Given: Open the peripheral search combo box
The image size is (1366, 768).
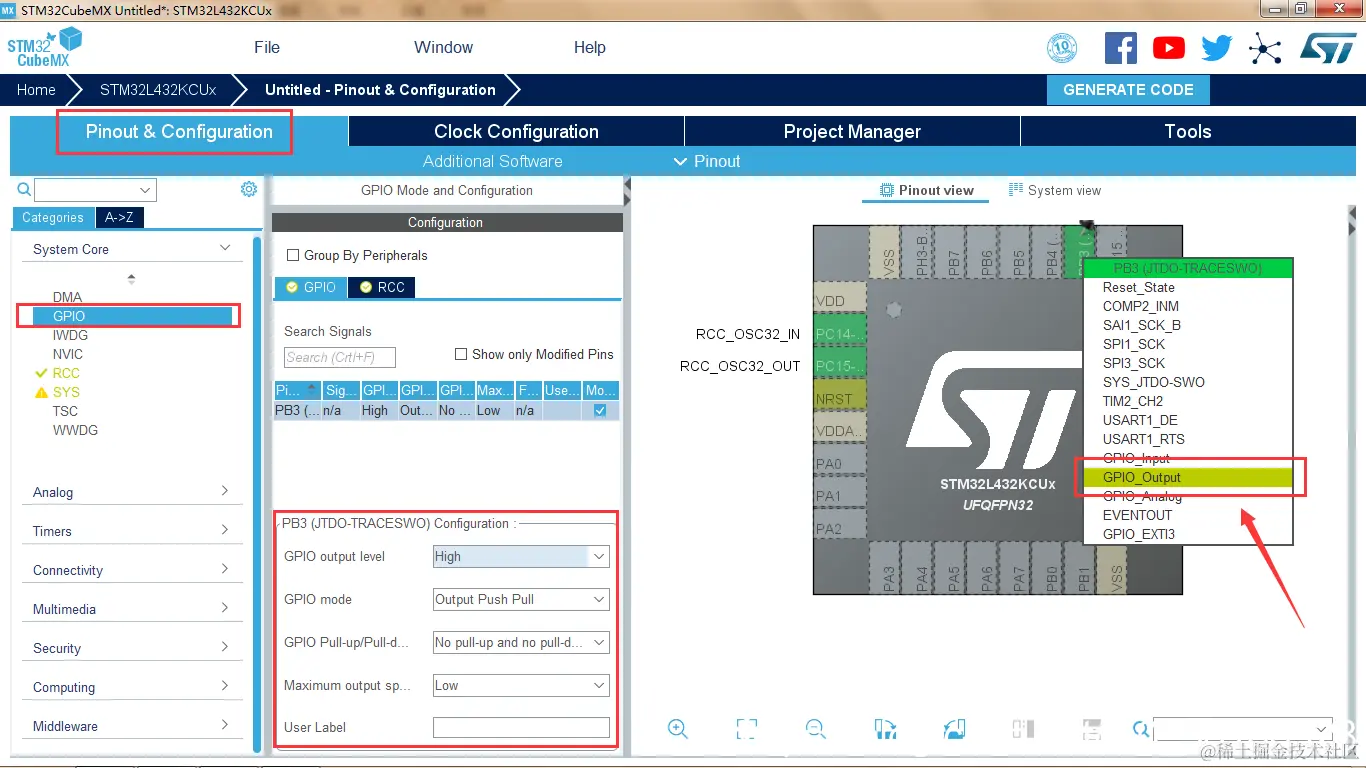Looking at the screenshot, I should point(96,190).
